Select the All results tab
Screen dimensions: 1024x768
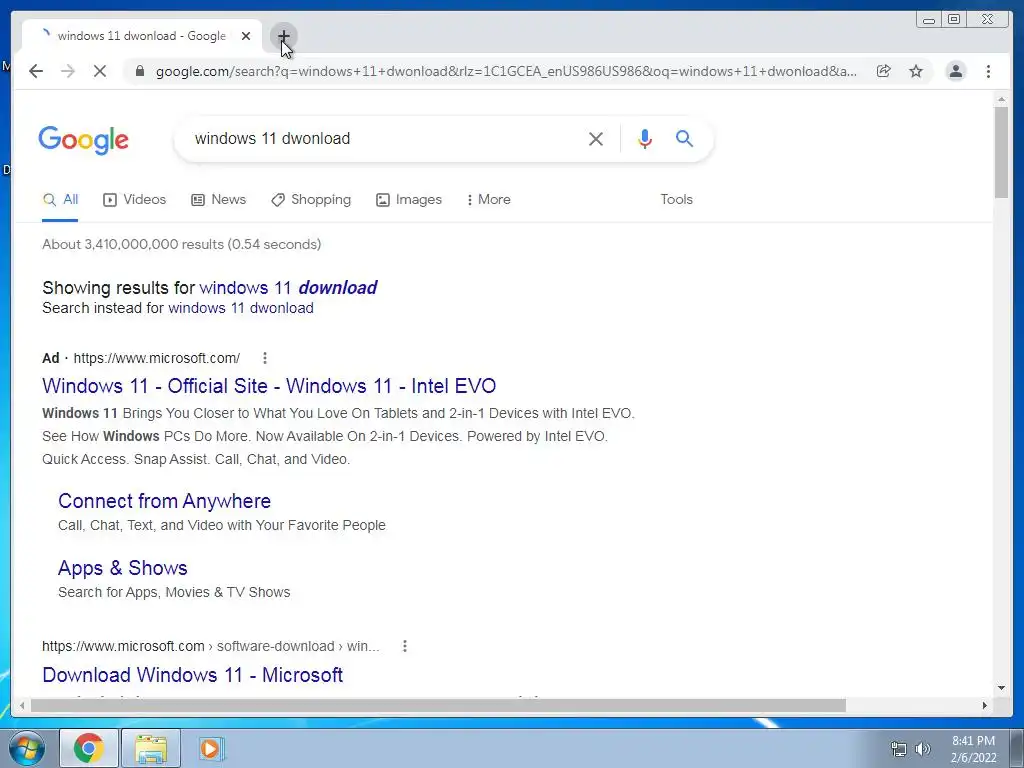[x=60, y=200]
